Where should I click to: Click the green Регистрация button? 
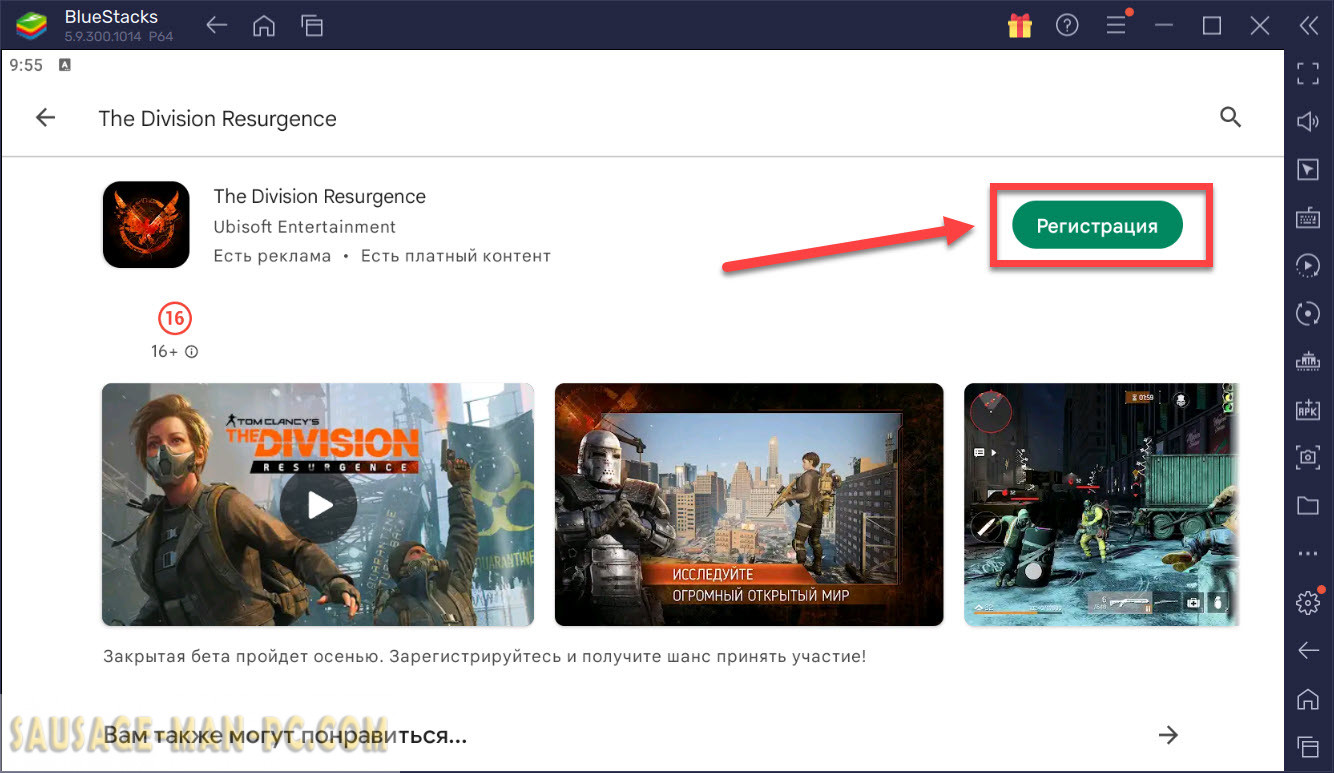1097,226
